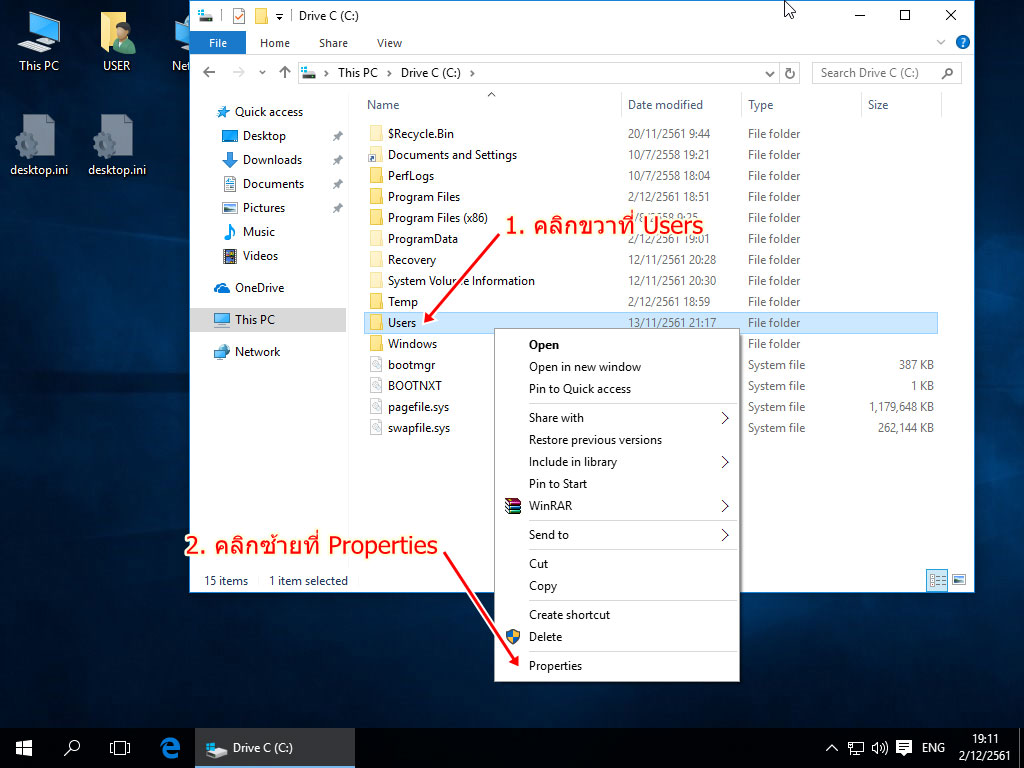Open Microsoft Edge from the taskbar

coord(170,747)
